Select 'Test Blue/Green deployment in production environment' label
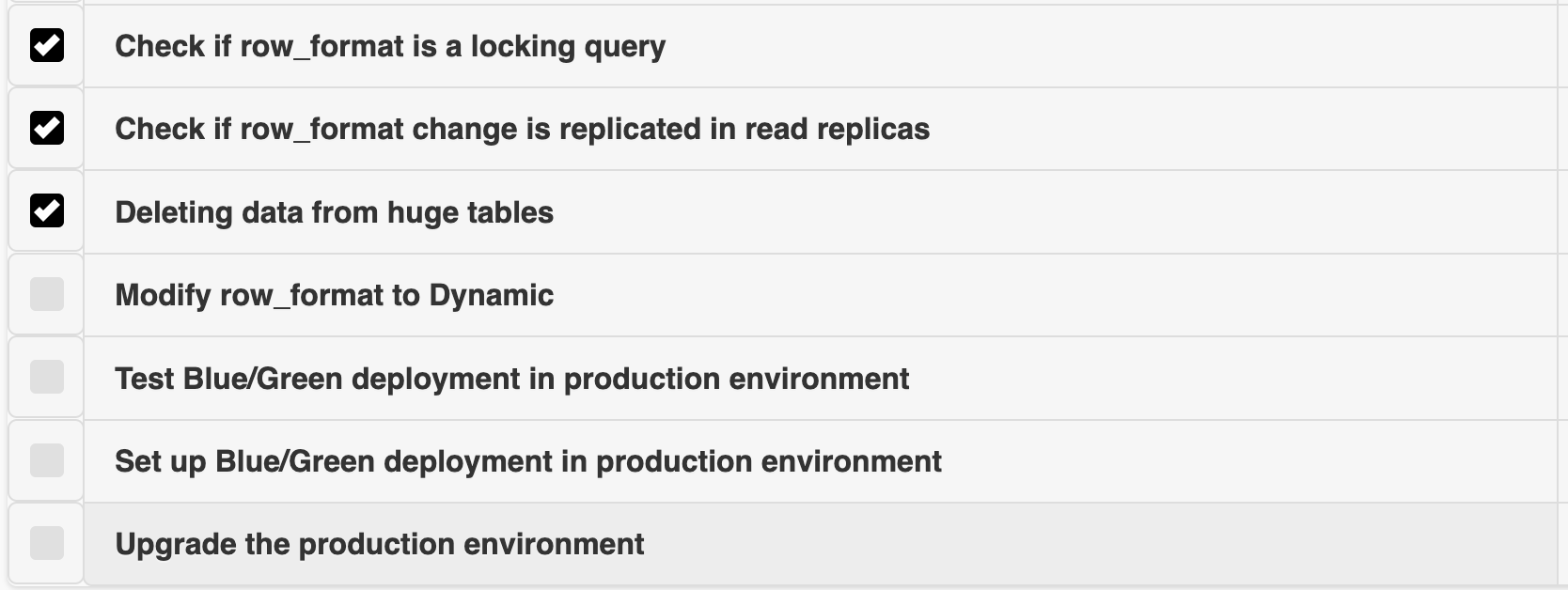 pyautogui.click(x=511, y=377)
